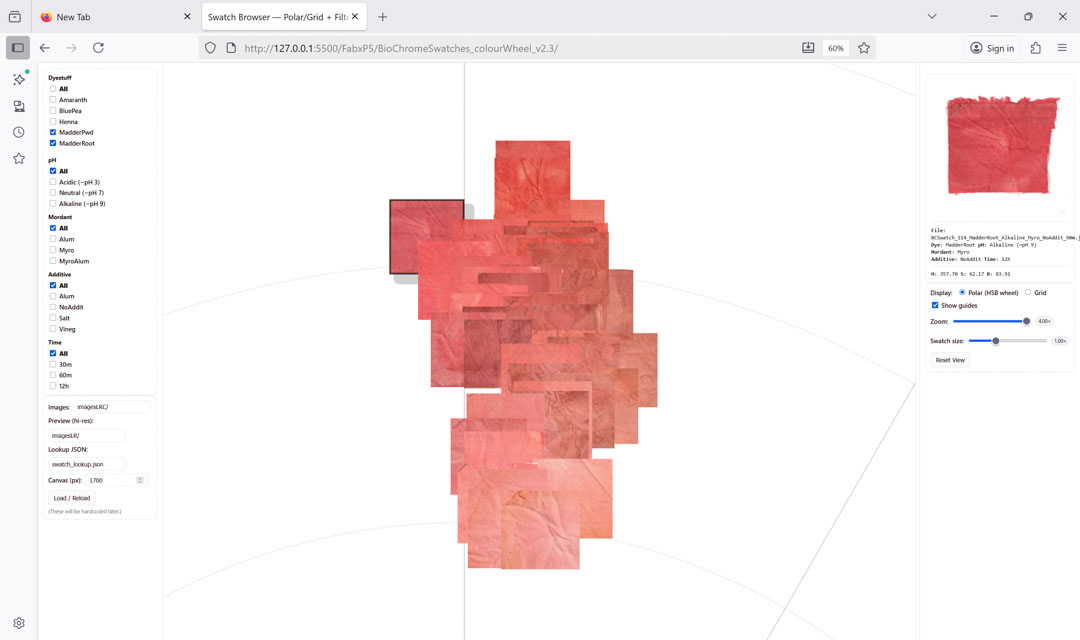Bookmark this page with the star icon
This screenshot has width=1080, height=640.
point(864,48)
